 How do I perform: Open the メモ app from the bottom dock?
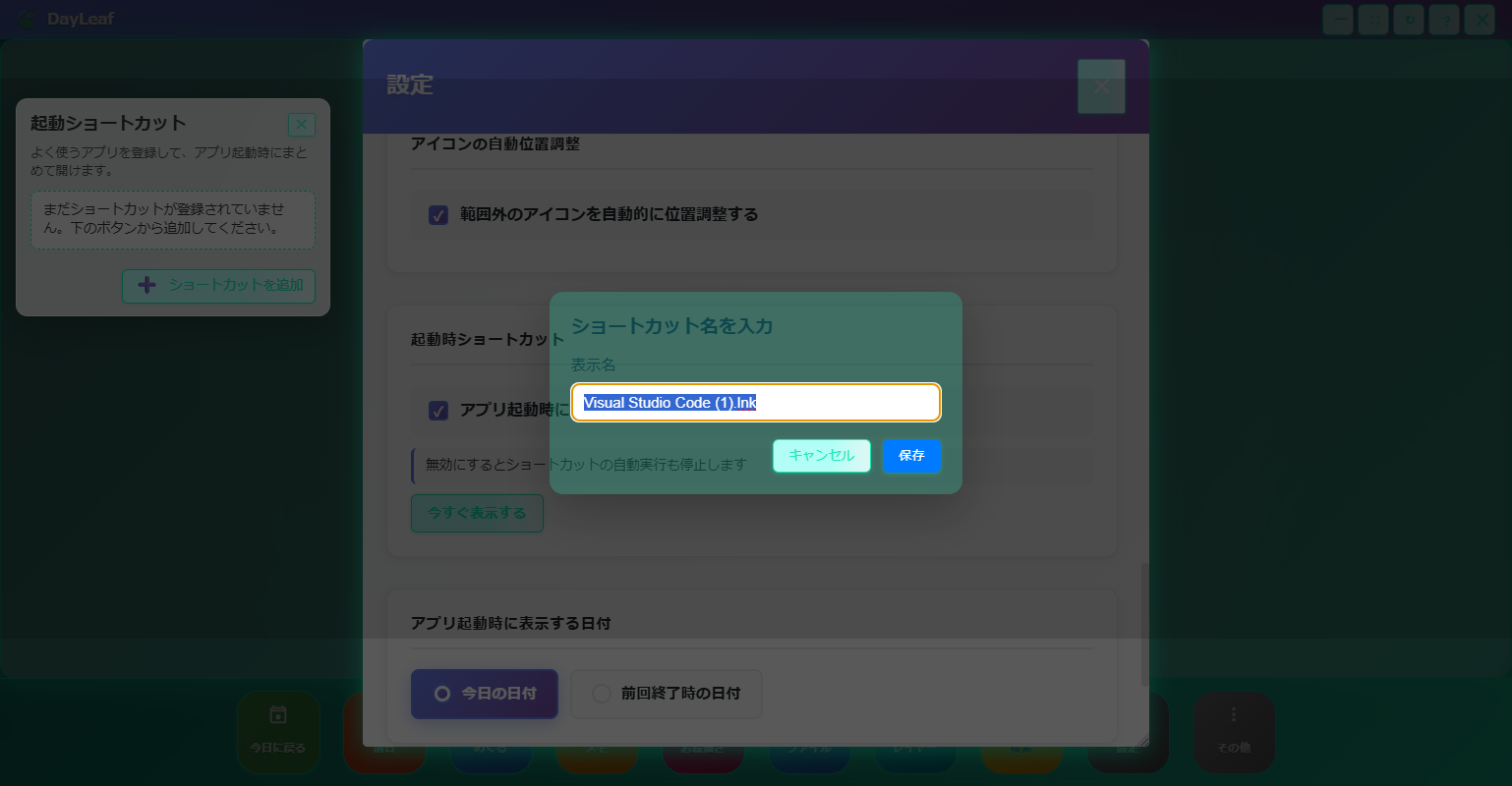click(x=597, y=732)
